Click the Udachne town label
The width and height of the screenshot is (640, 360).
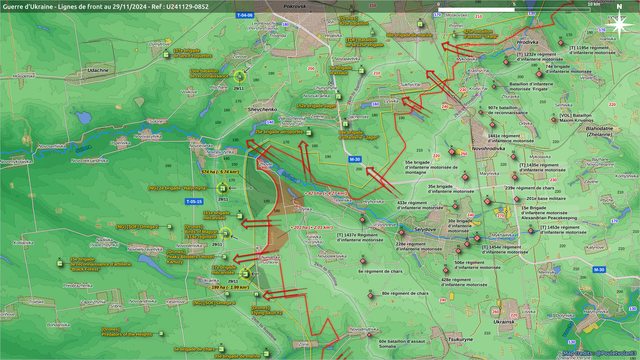pos(98,70)
